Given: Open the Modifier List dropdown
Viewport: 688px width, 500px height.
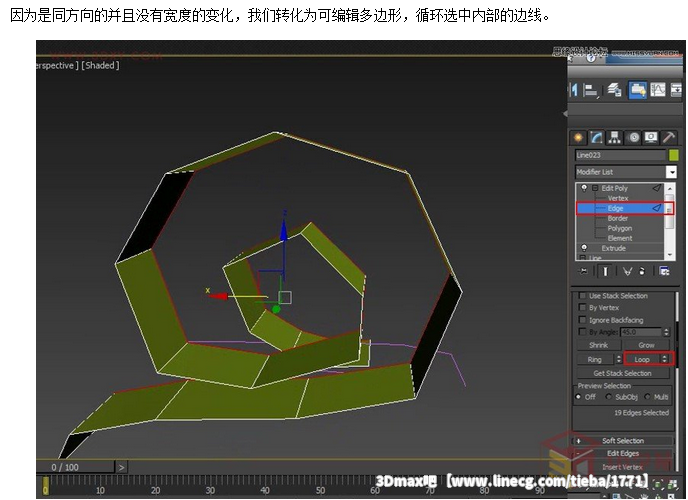Looking at the screenshot, I should [x=626, y=172].
